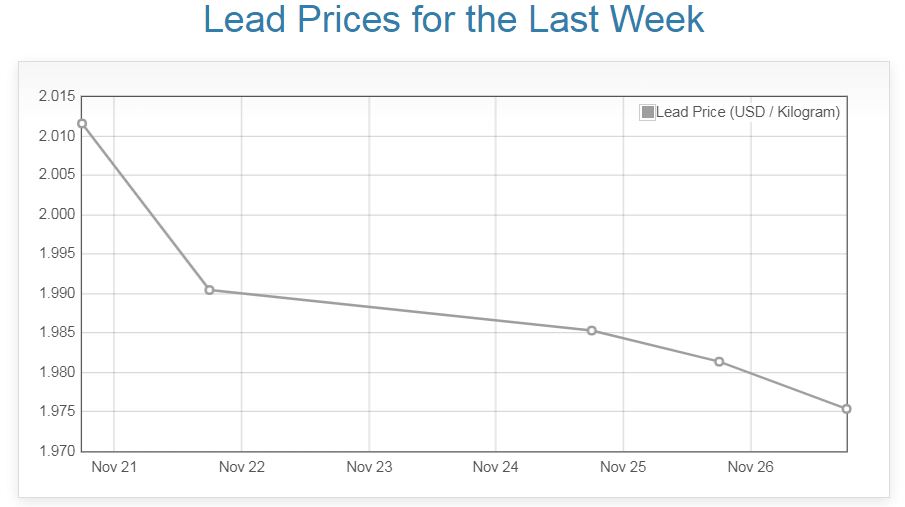
Task: Select the first data point near 2.012
Action: tap(82, 124)
